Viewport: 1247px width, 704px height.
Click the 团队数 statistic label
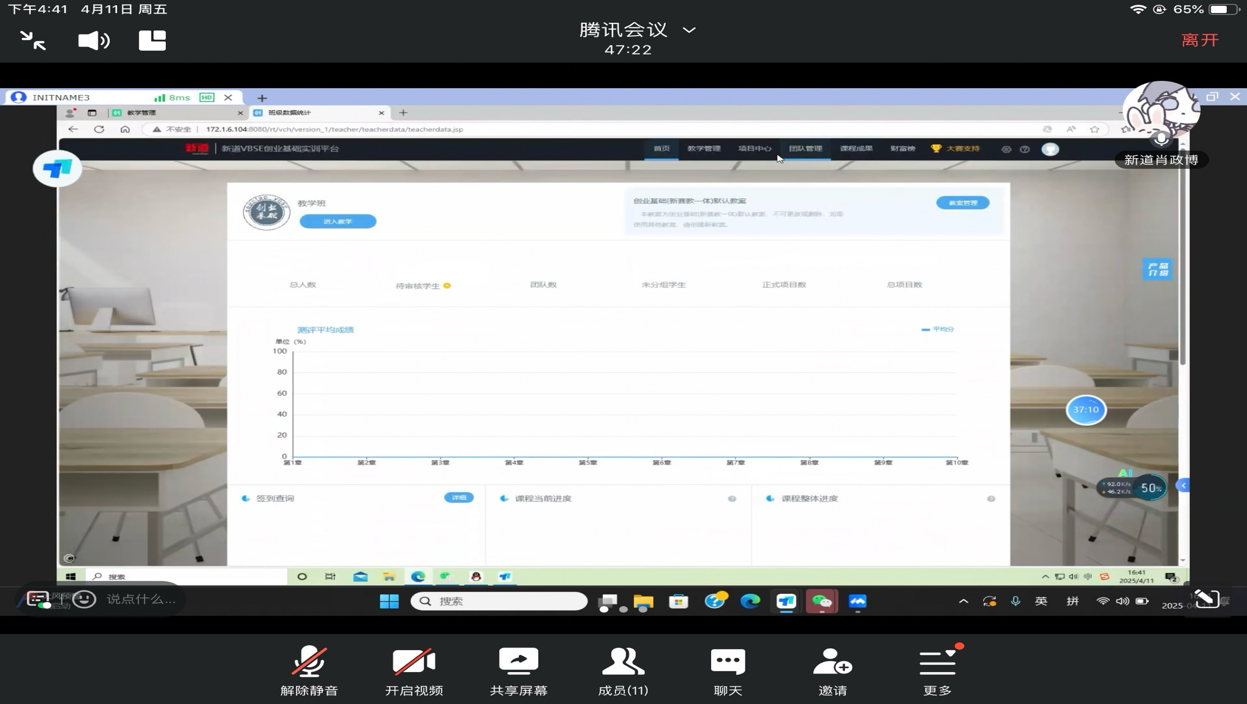pyautogui.click(x=543, y=285)
